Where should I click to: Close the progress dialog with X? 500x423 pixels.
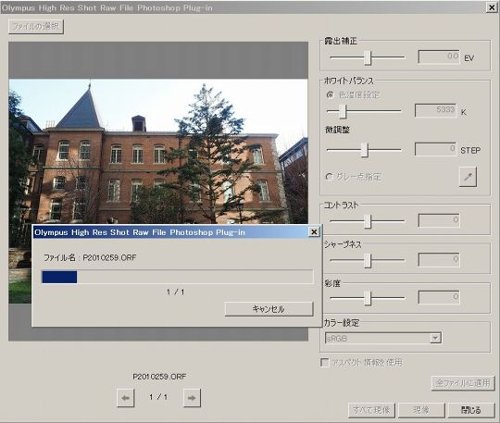tap(314, 232)
